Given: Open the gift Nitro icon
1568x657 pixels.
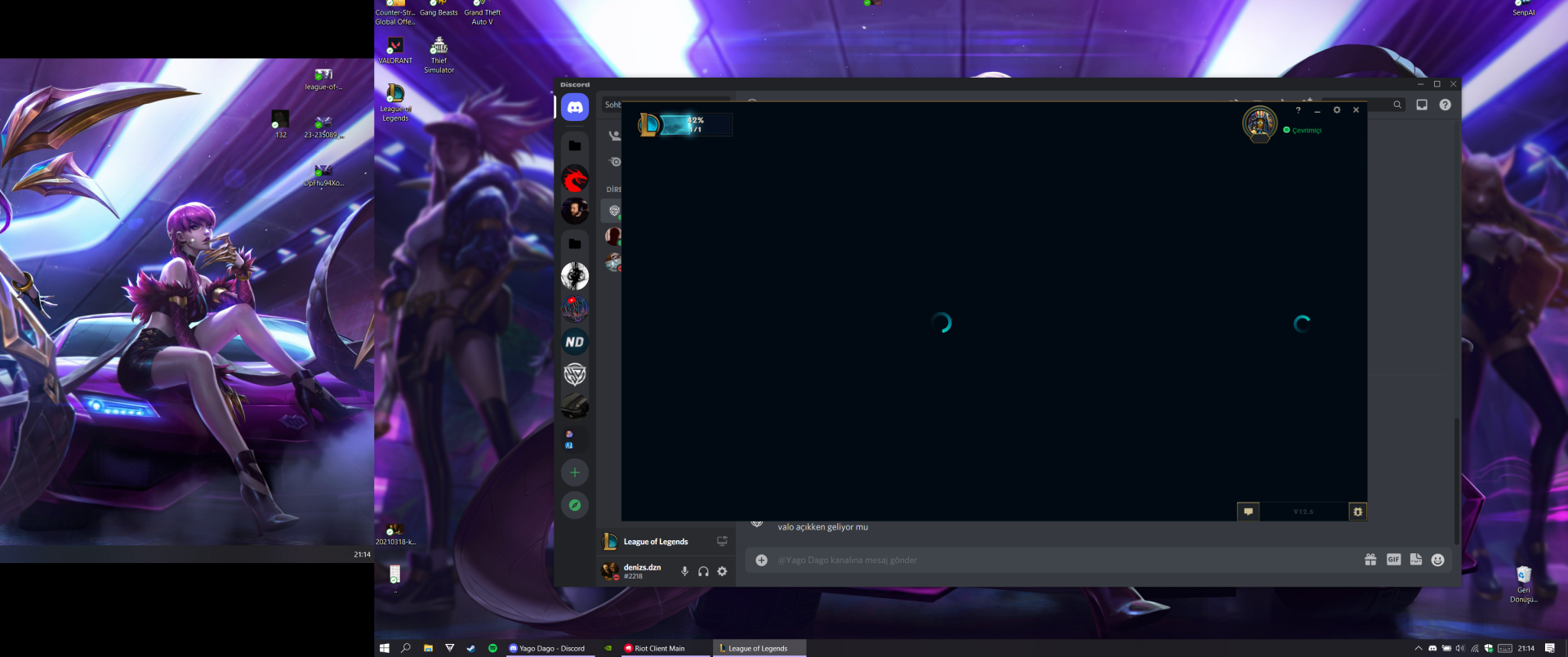Looking at the screenshot, I should 1370,560.
